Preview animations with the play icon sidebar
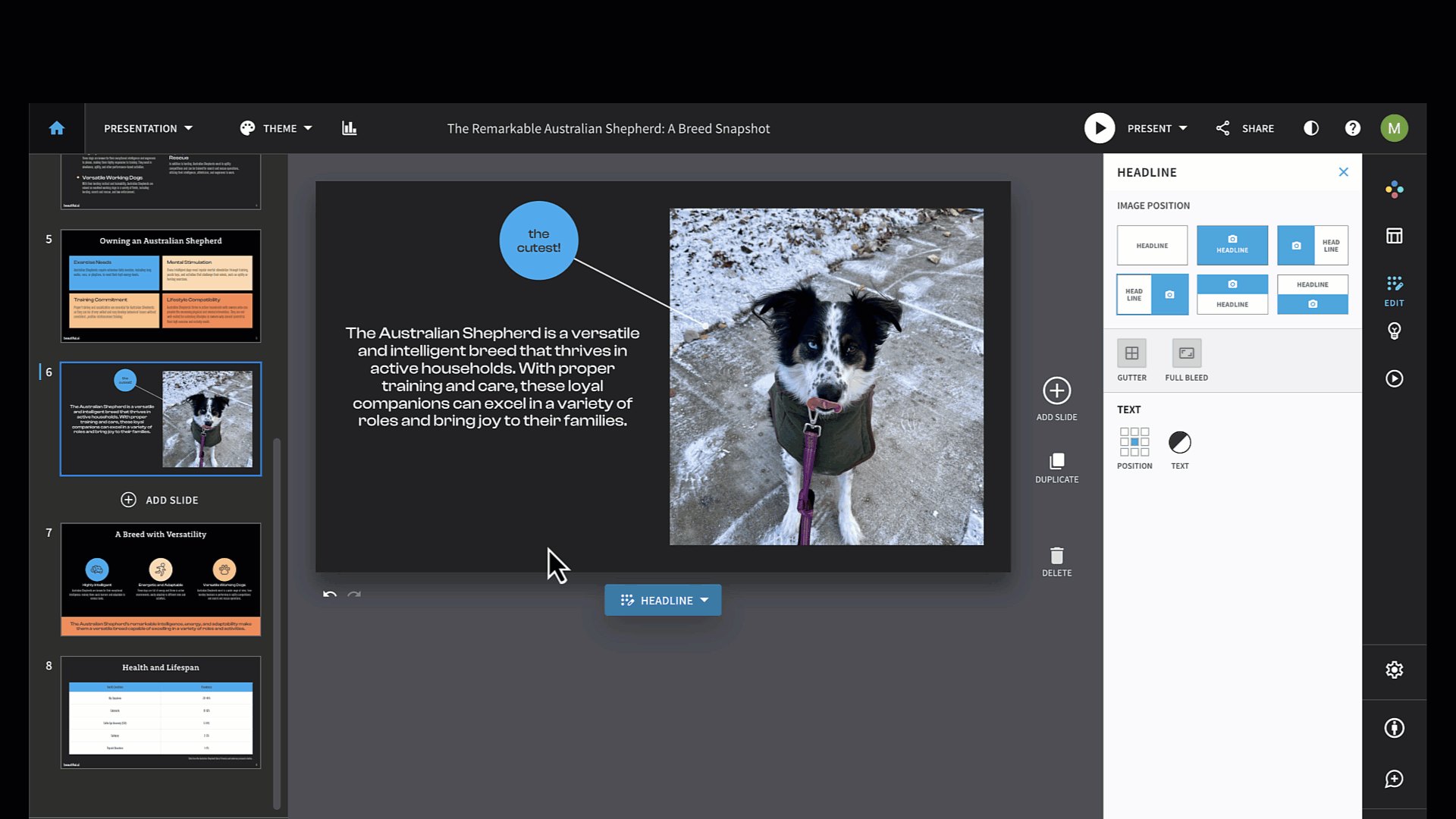 coord(1395,378)
